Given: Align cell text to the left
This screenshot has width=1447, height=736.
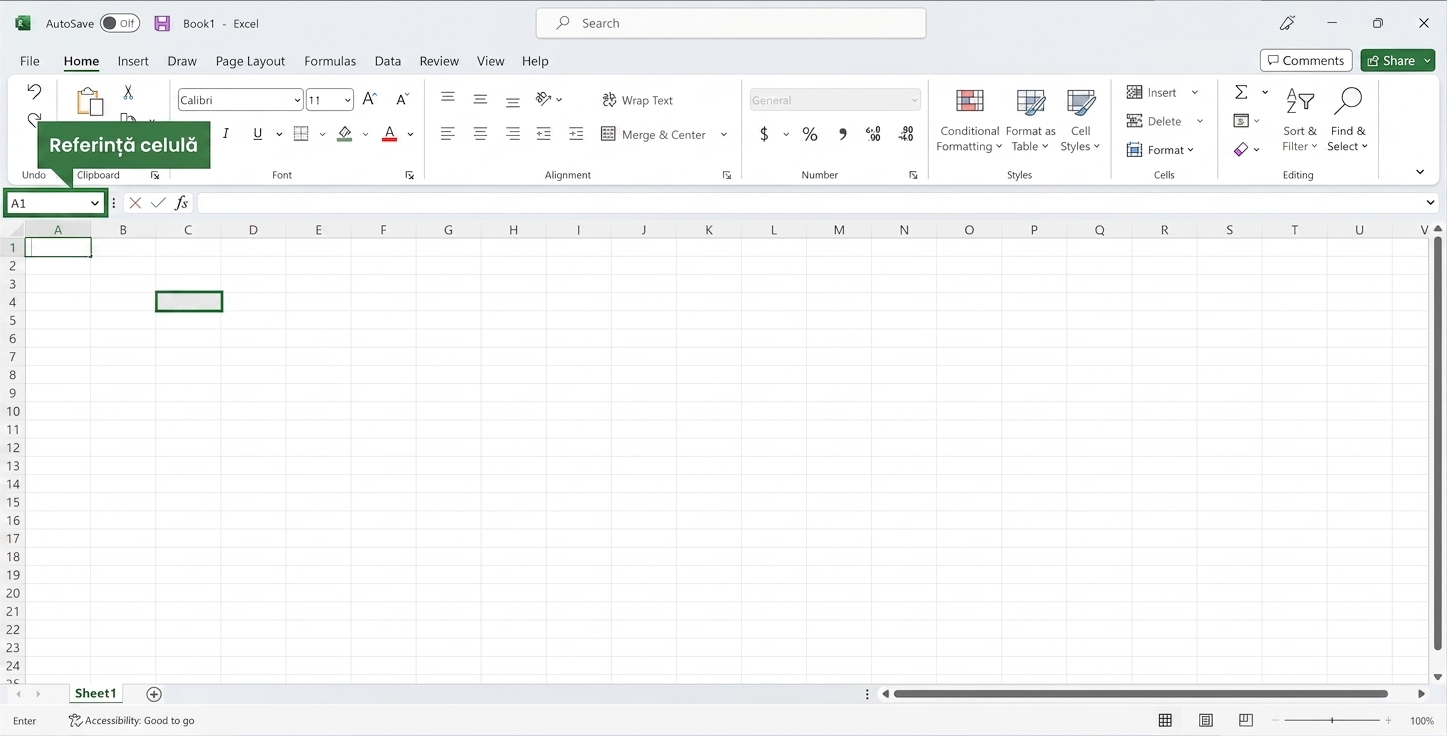Looking at the screenshot, I should [x=448, y=134].
